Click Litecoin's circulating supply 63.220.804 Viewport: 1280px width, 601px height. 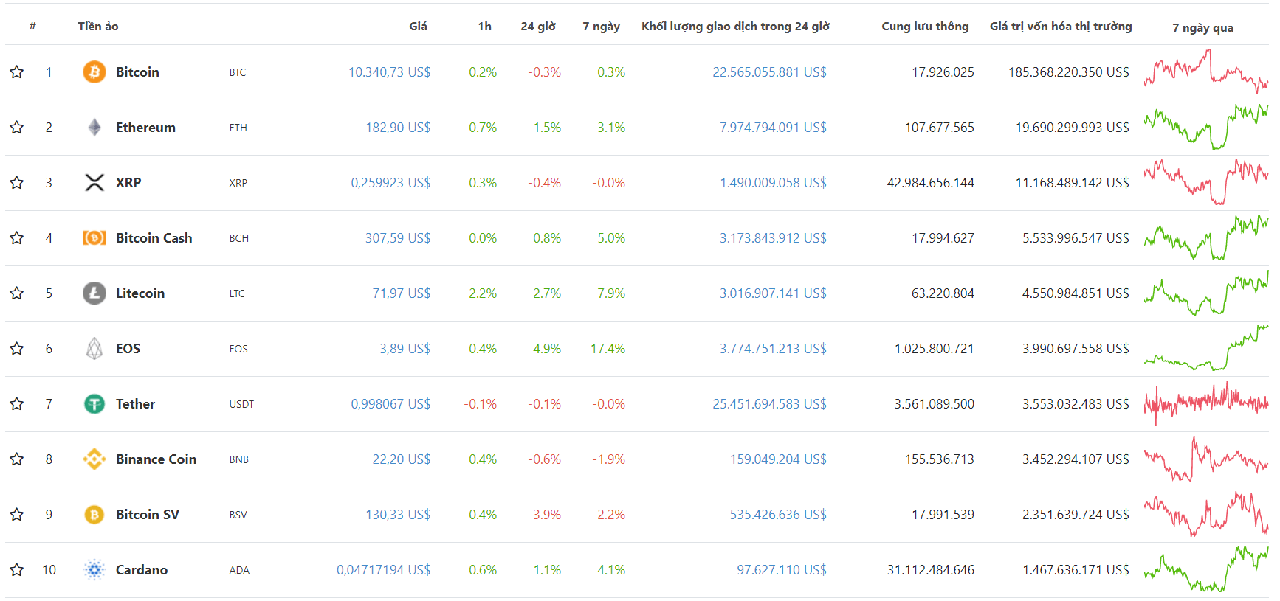(x=937, y=293)
